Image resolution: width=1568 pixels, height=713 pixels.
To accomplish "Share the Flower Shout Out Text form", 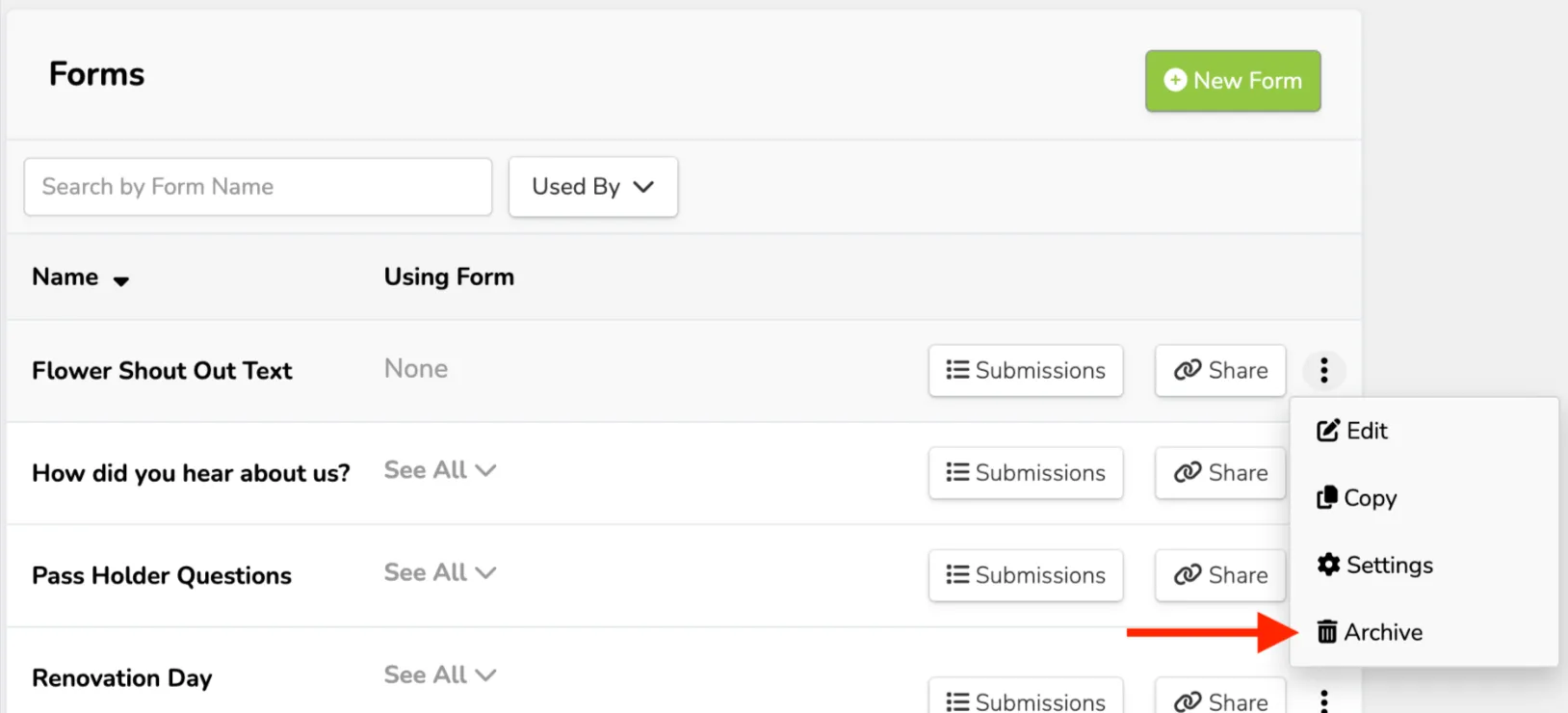I will [1220, 370].
